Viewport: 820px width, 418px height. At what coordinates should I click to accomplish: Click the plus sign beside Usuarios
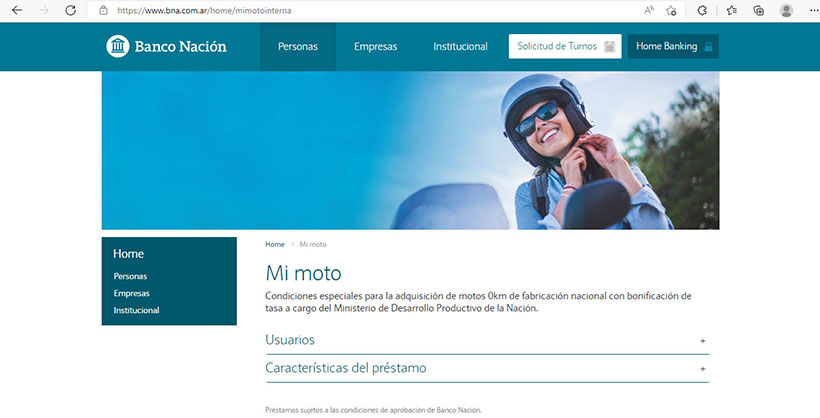703,341
